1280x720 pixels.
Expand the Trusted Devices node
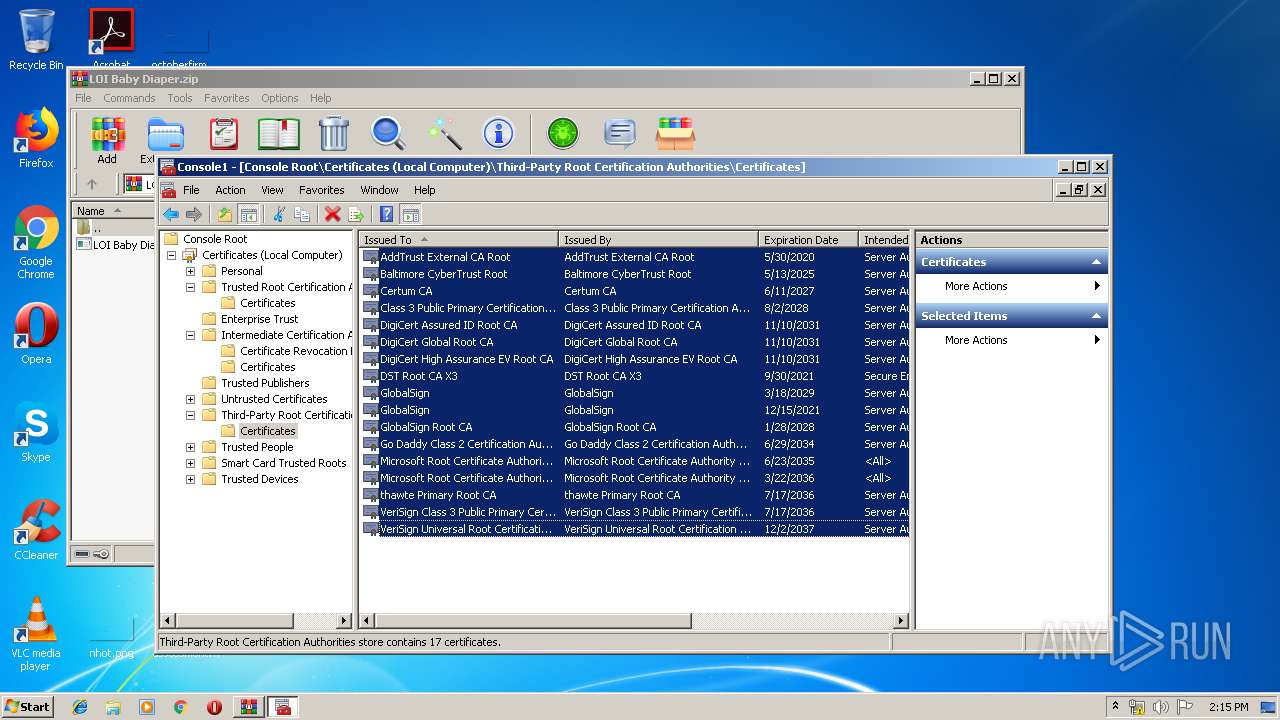(x=190, y=479)
